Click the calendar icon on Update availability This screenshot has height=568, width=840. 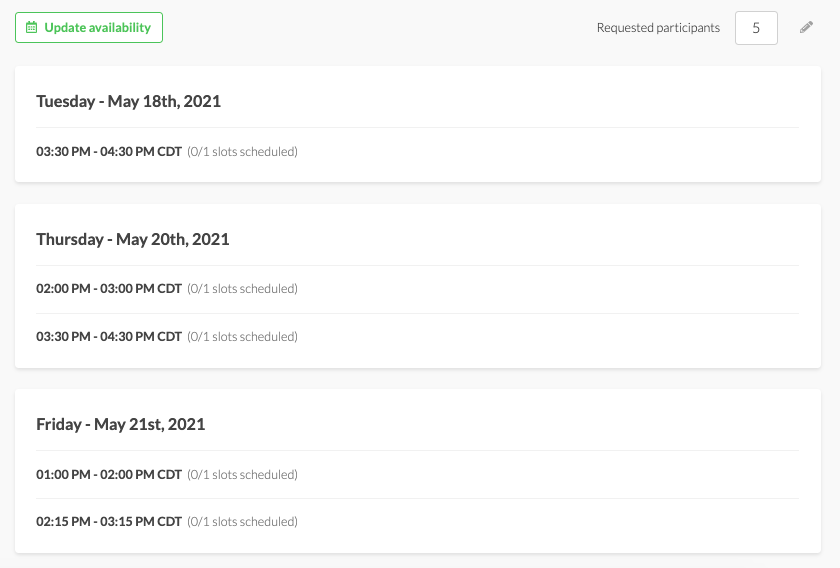(32, 28)
